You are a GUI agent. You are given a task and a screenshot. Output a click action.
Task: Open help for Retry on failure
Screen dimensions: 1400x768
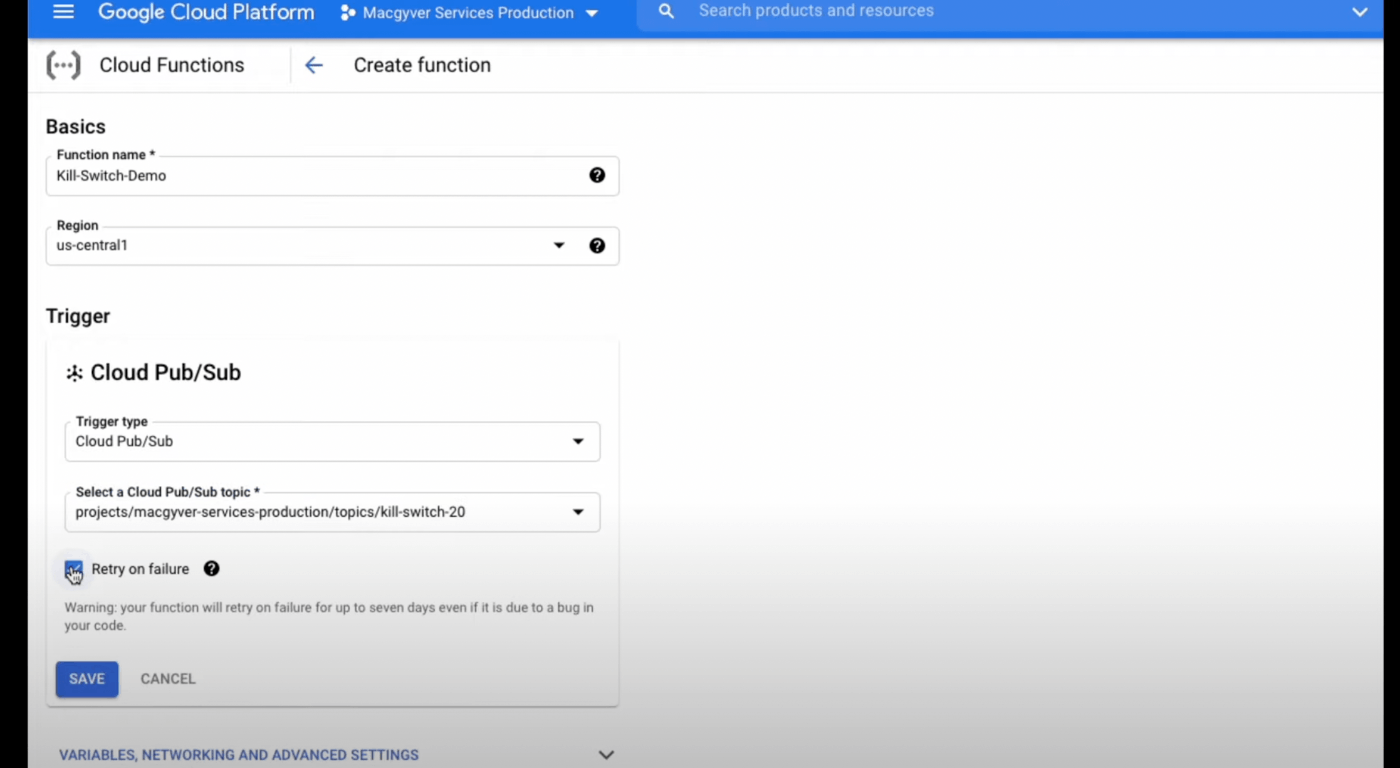(211, 568)
